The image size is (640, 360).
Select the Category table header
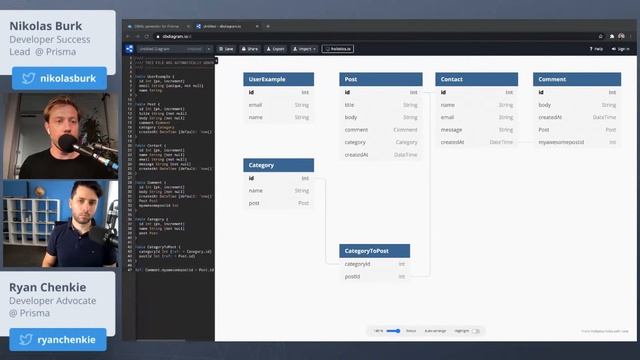279,165
